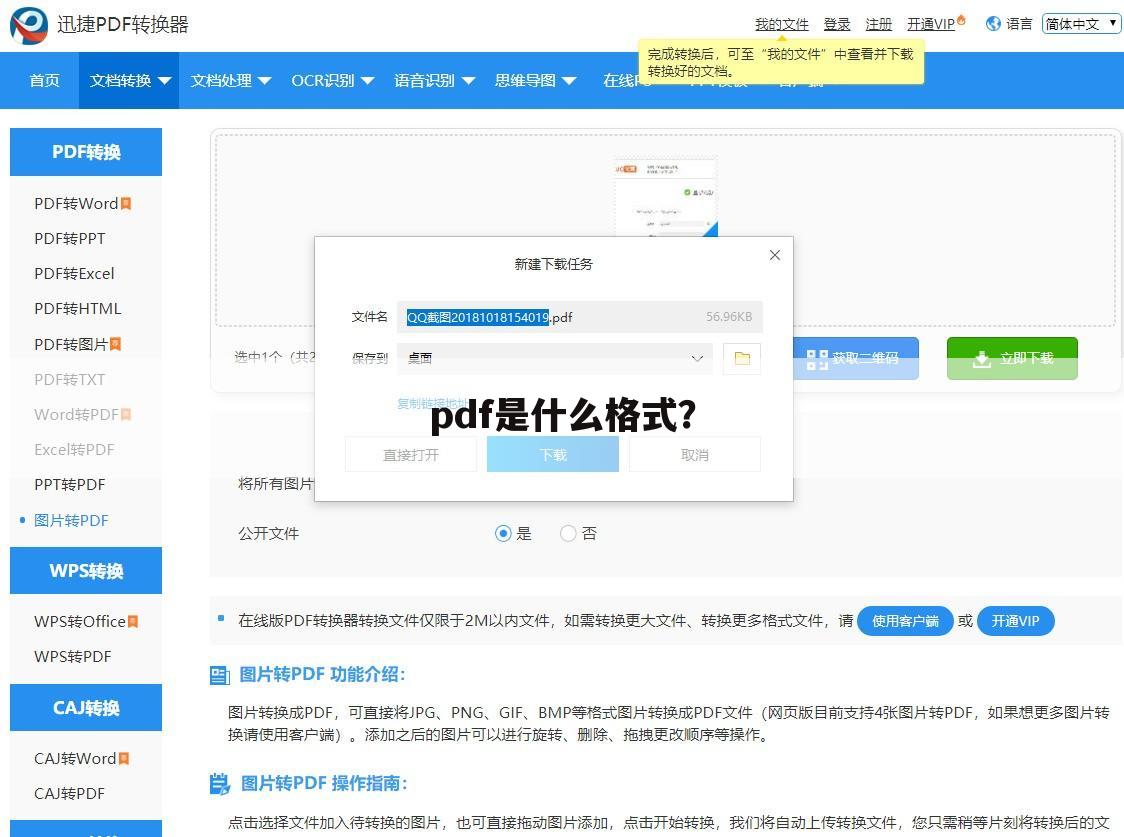Screen dimensions: 1124x837
Task: Click the VIP badge next to PDF转Word
Action: pos(126,204)
